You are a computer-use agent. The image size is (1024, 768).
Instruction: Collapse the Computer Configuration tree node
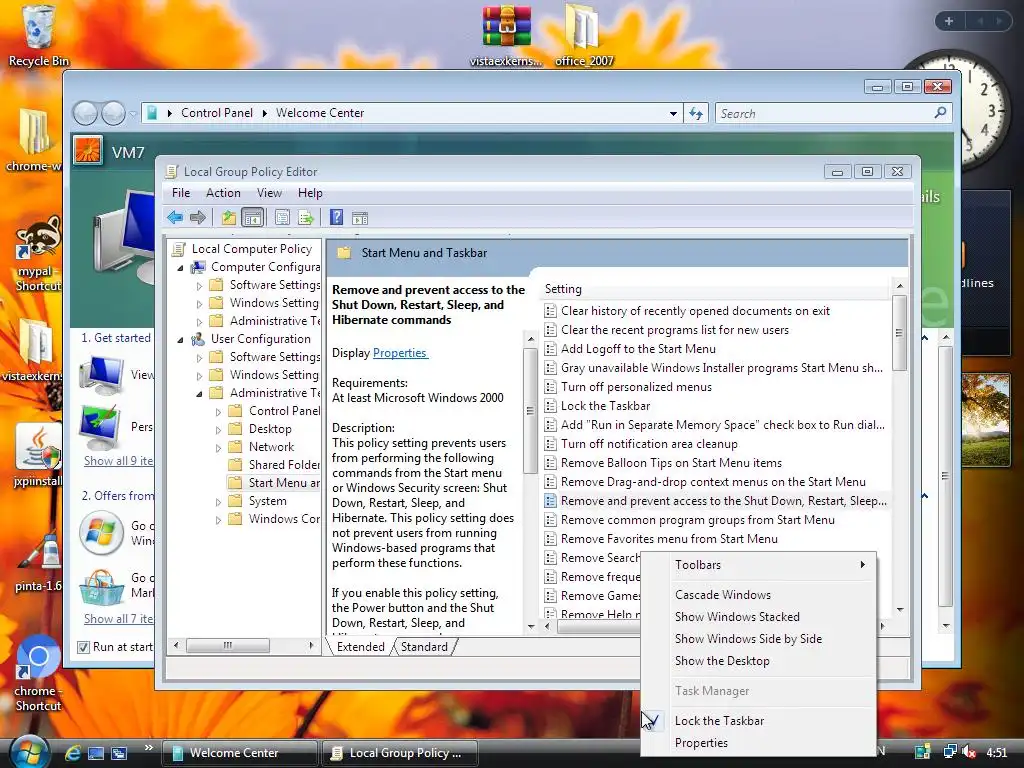tap(180, 268)
